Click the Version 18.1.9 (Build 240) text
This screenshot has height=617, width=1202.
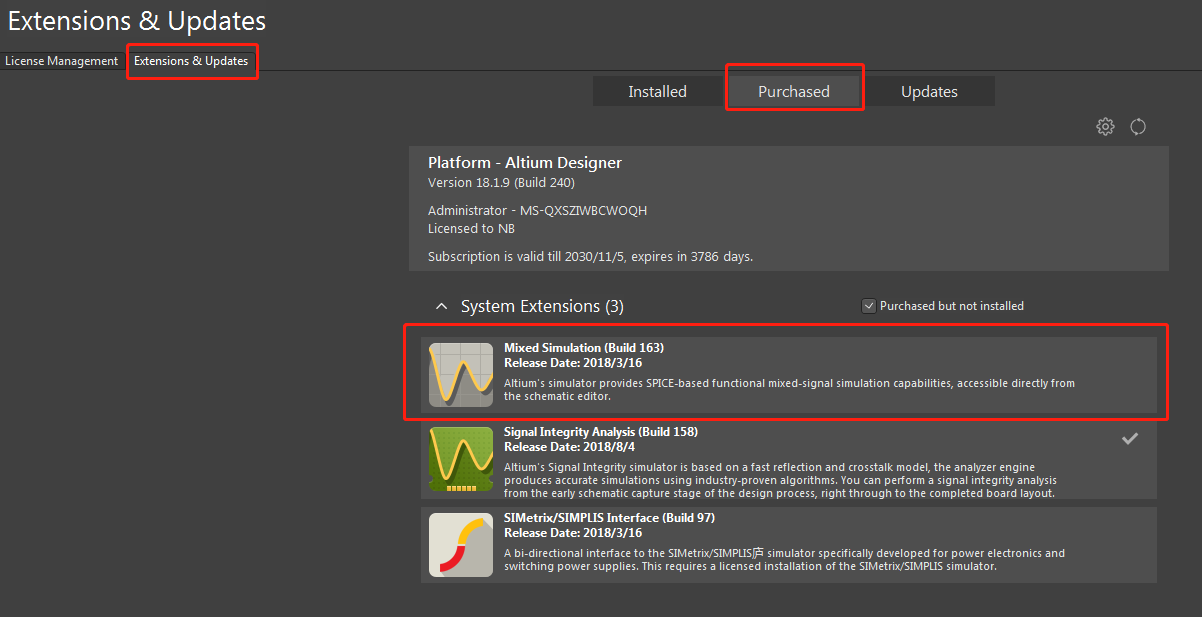(x=501, y=182)
